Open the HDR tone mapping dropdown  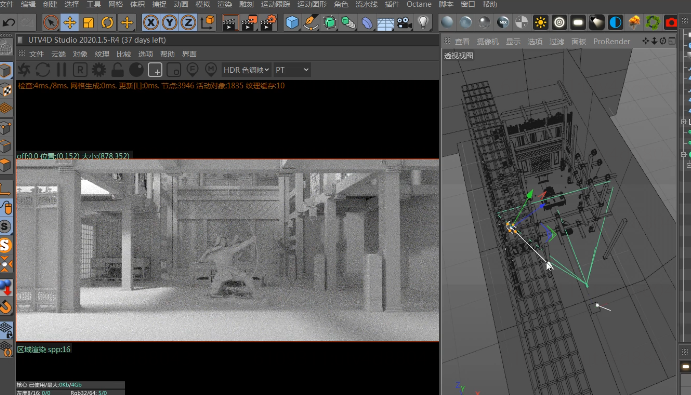click(246, 70)
